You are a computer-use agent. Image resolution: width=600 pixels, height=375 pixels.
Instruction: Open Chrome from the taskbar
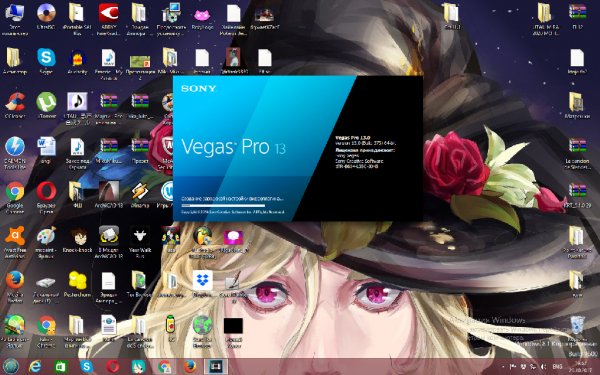[165, 367]
